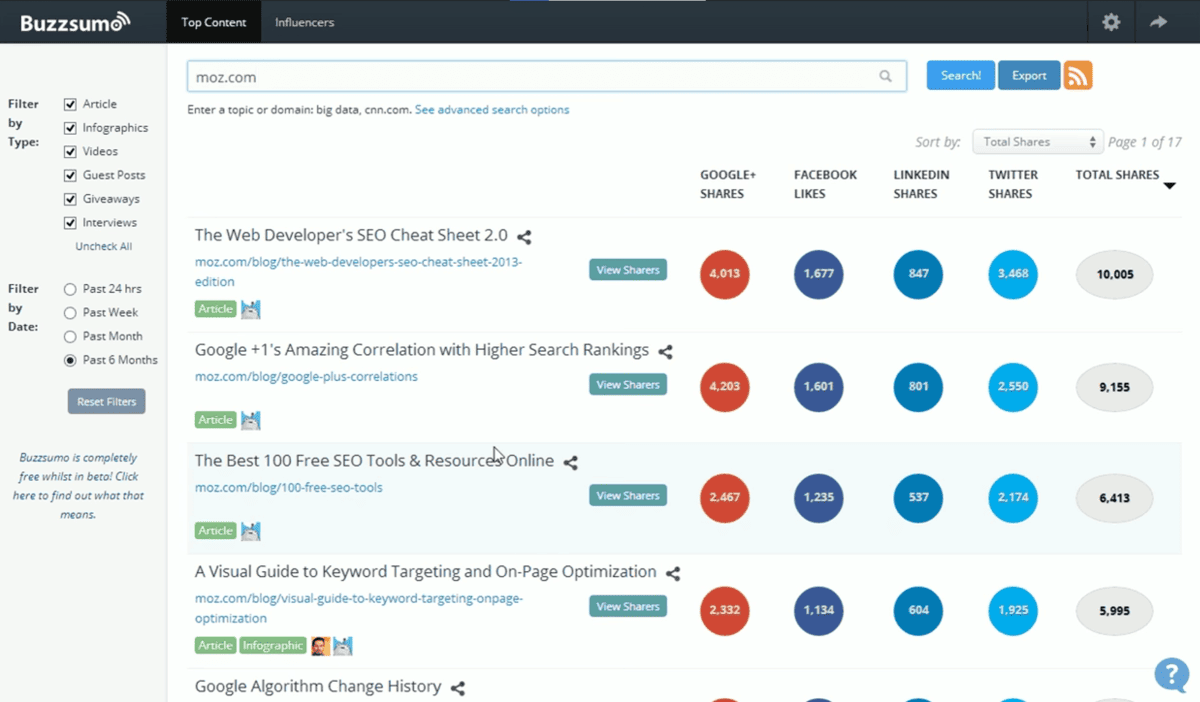Open moz.com/blog/google-plus-correlations link
This screenshot has width=1200, height=702.
click(x=306, y=377)
